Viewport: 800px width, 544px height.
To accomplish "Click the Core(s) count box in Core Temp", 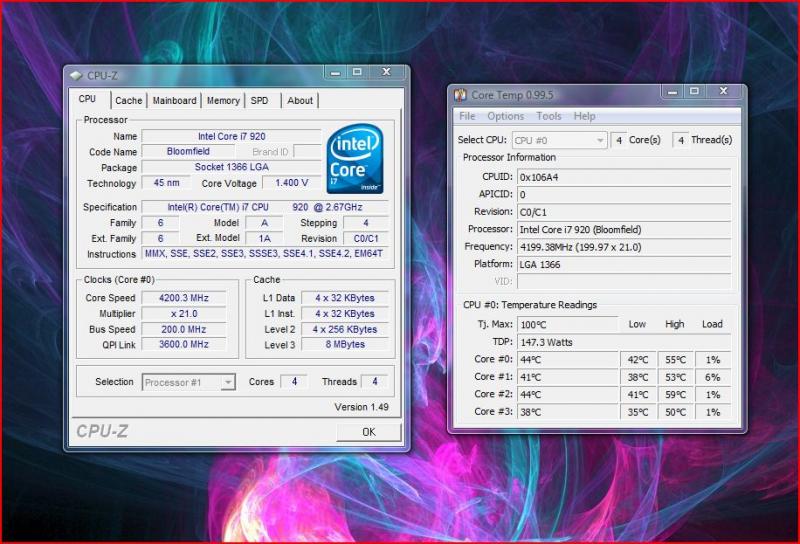I will click(x=619, y=140).
